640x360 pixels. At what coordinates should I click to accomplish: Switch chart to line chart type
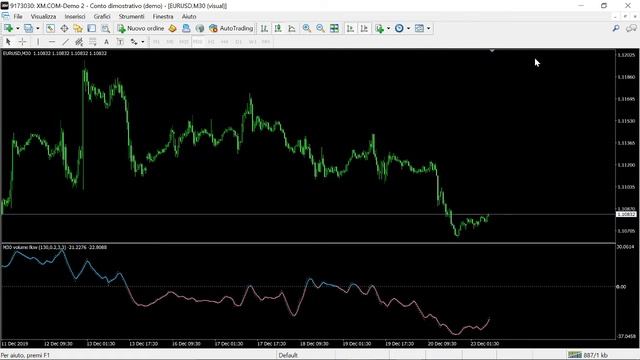(292, 28)
